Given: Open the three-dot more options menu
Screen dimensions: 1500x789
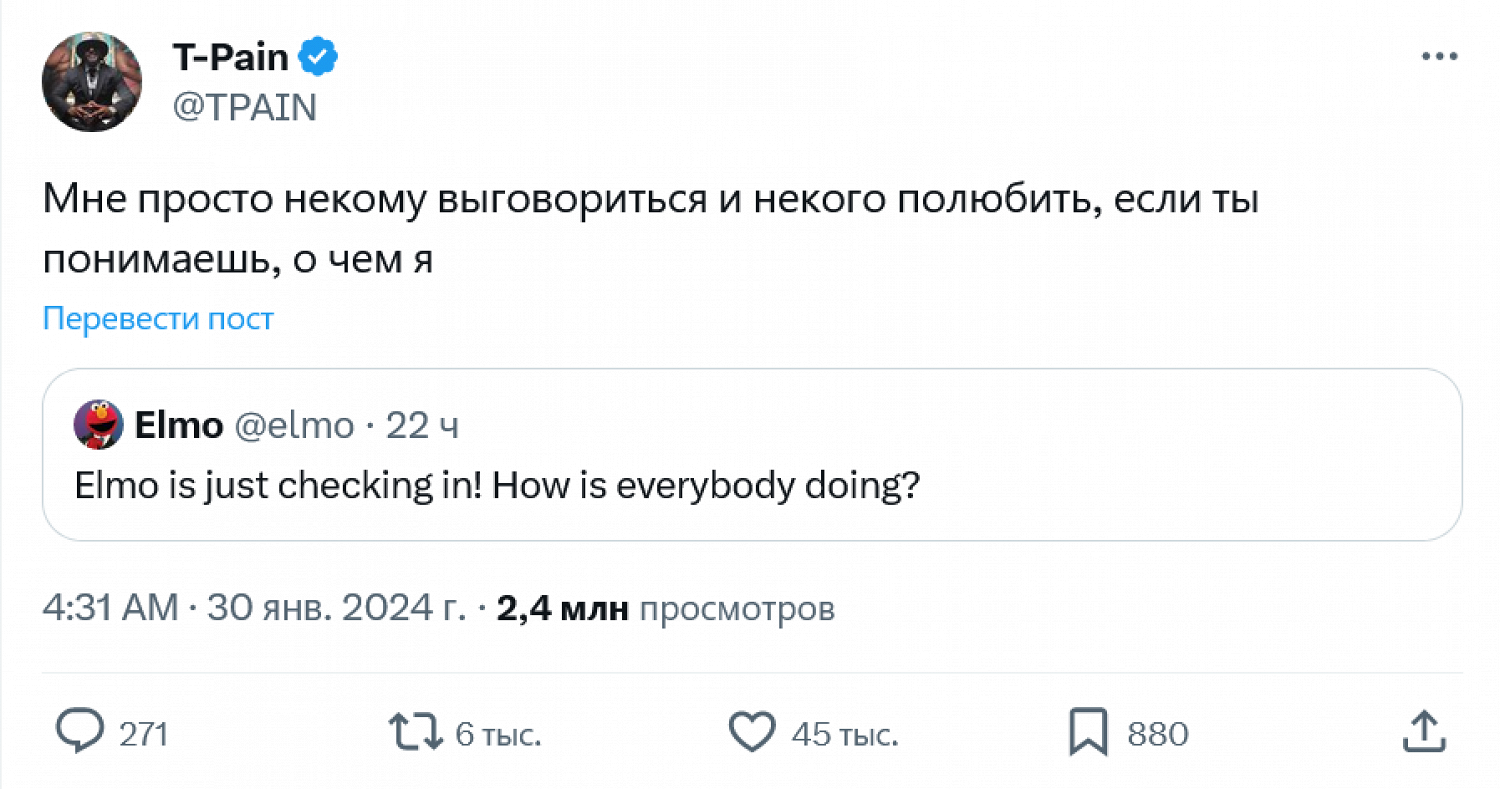Looking at the screenshot, I should [x=1440, y=58].
